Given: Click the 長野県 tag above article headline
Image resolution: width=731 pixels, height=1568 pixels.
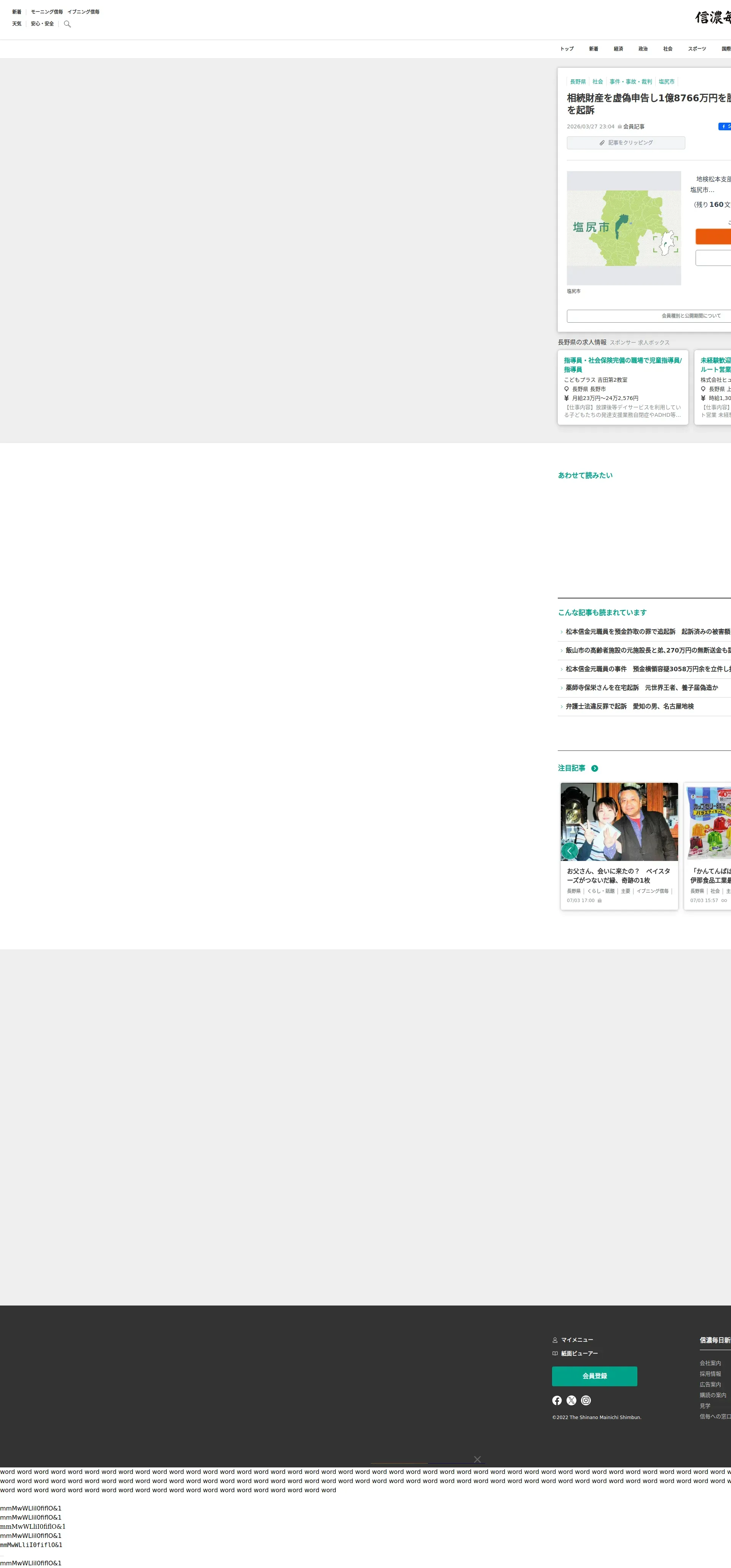Looking at the screenshot, I should 578,82.
